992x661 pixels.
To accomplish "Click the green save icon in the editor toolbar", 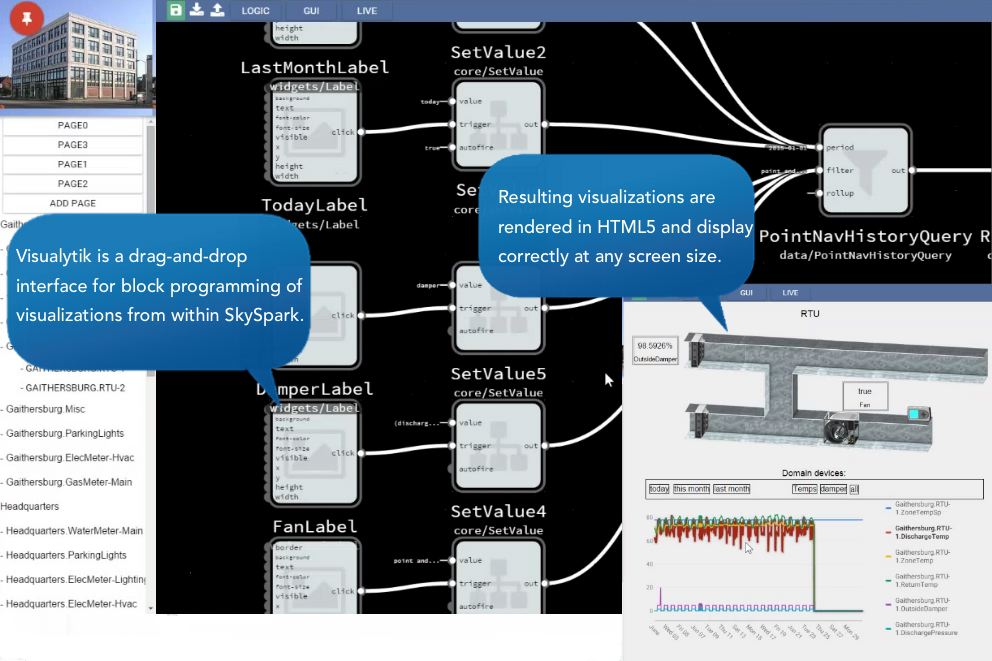I will (x=176, y=10).
